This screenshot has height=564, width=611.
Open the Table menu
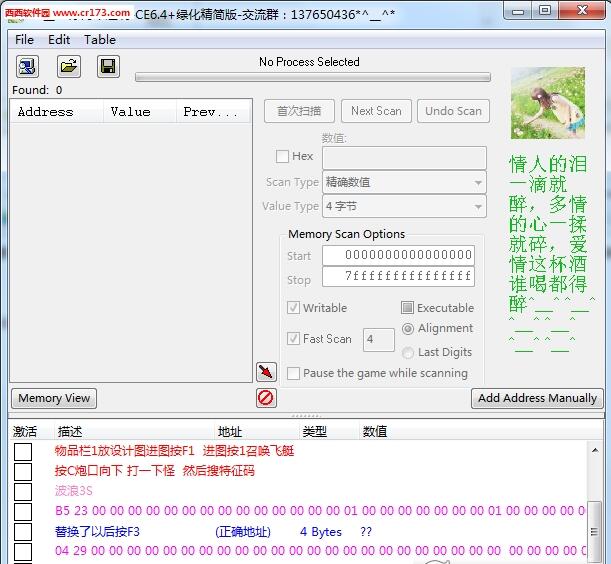tap(100, 40)
